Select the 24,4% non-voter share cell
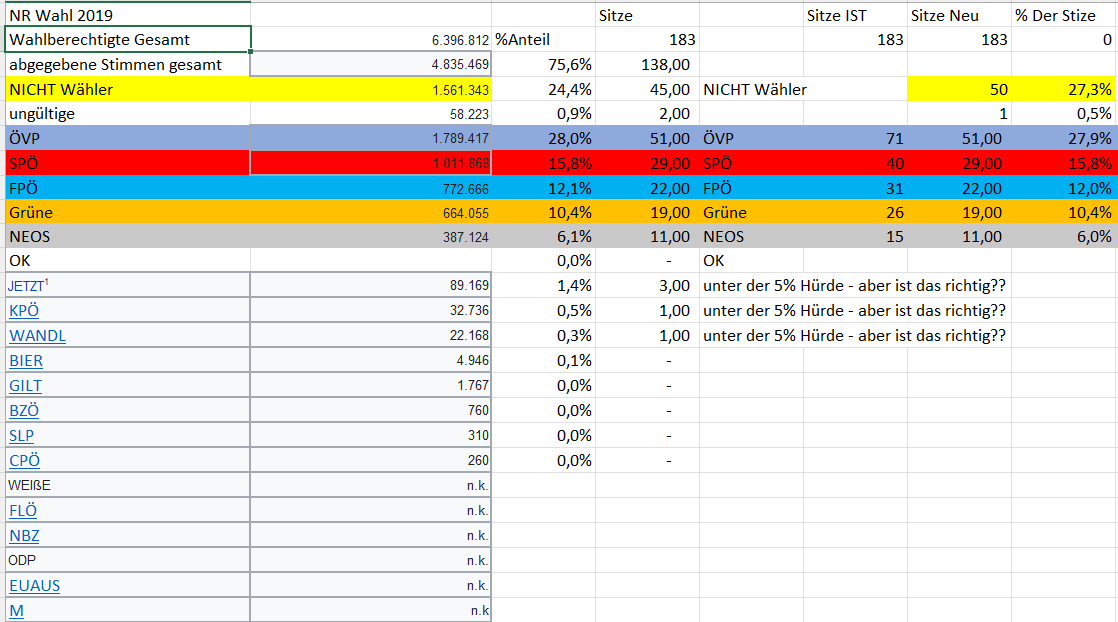The width and height of the screenshot is (1118, 622). (543, 89)
